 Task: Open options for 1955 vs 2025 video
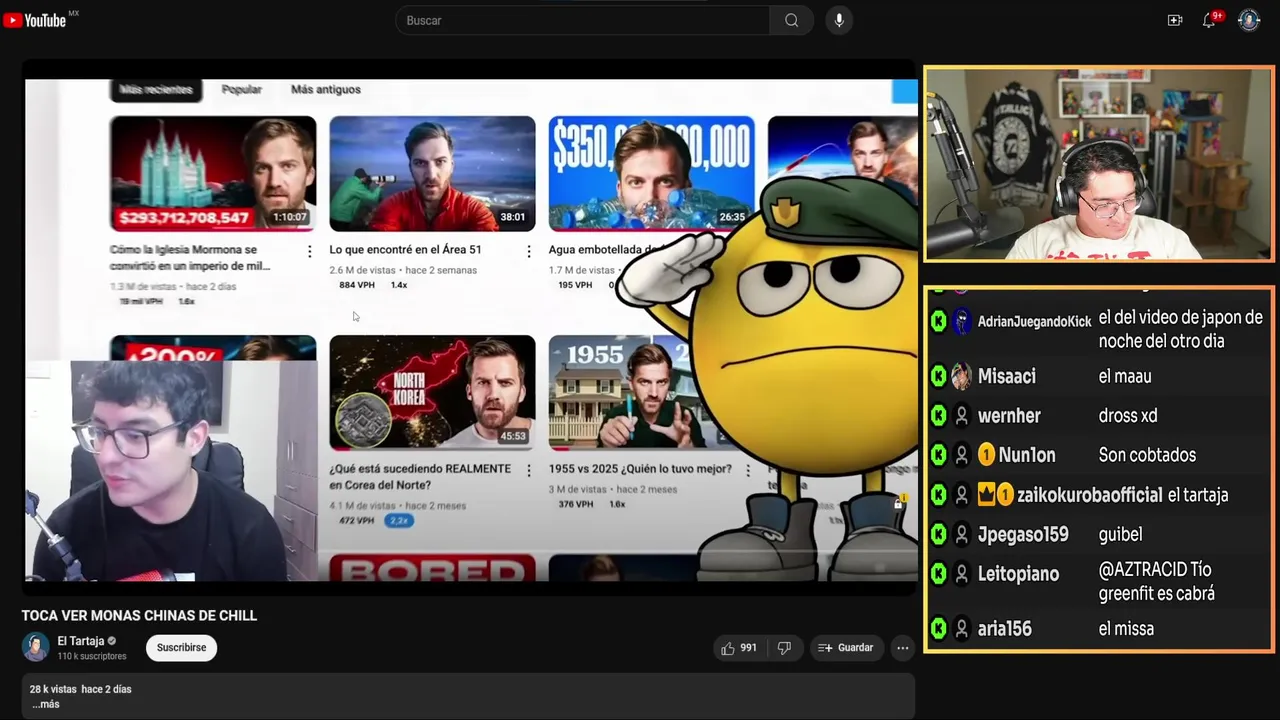(748, 470)
